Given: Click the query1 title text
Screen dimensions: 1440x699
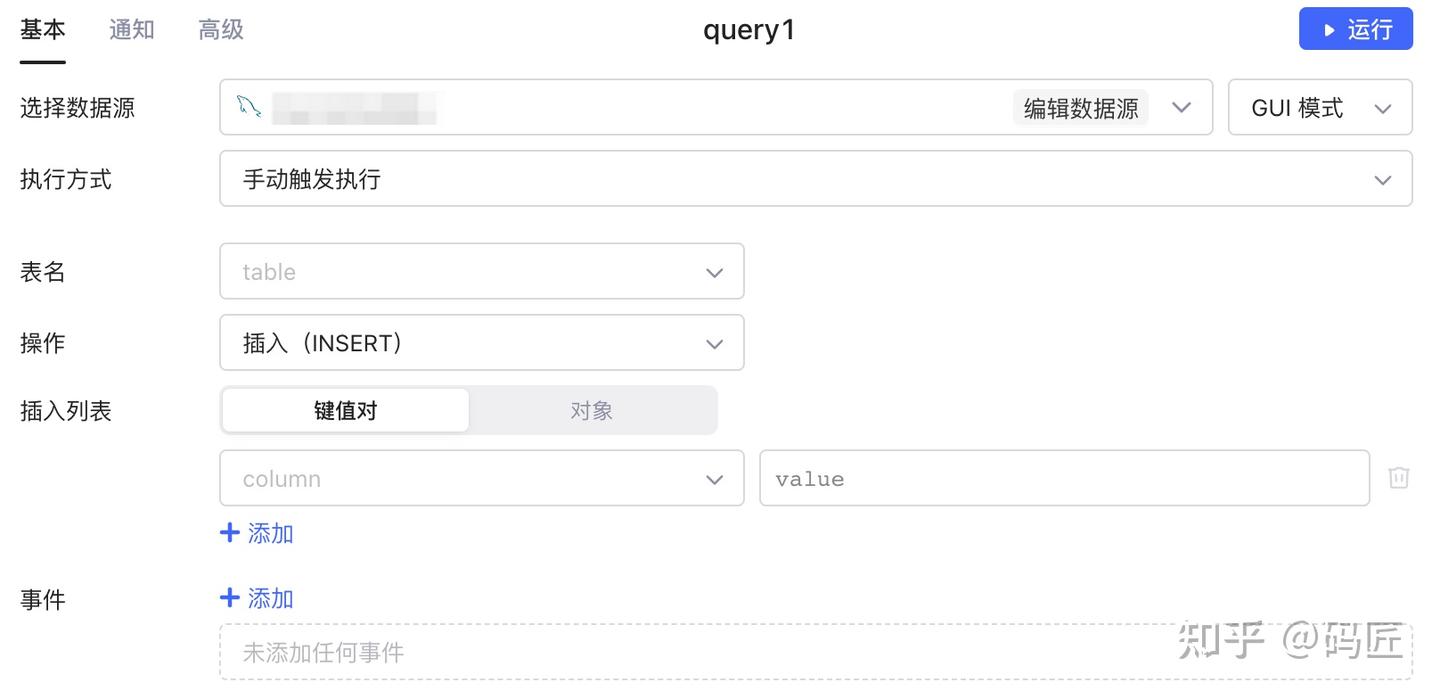Looking at the screenshot, I should point(749,30).
